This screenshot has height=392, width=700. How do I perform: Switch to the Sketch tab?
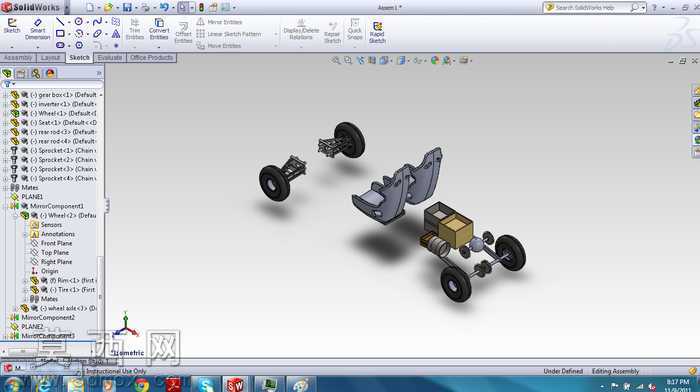pos(79,58)
